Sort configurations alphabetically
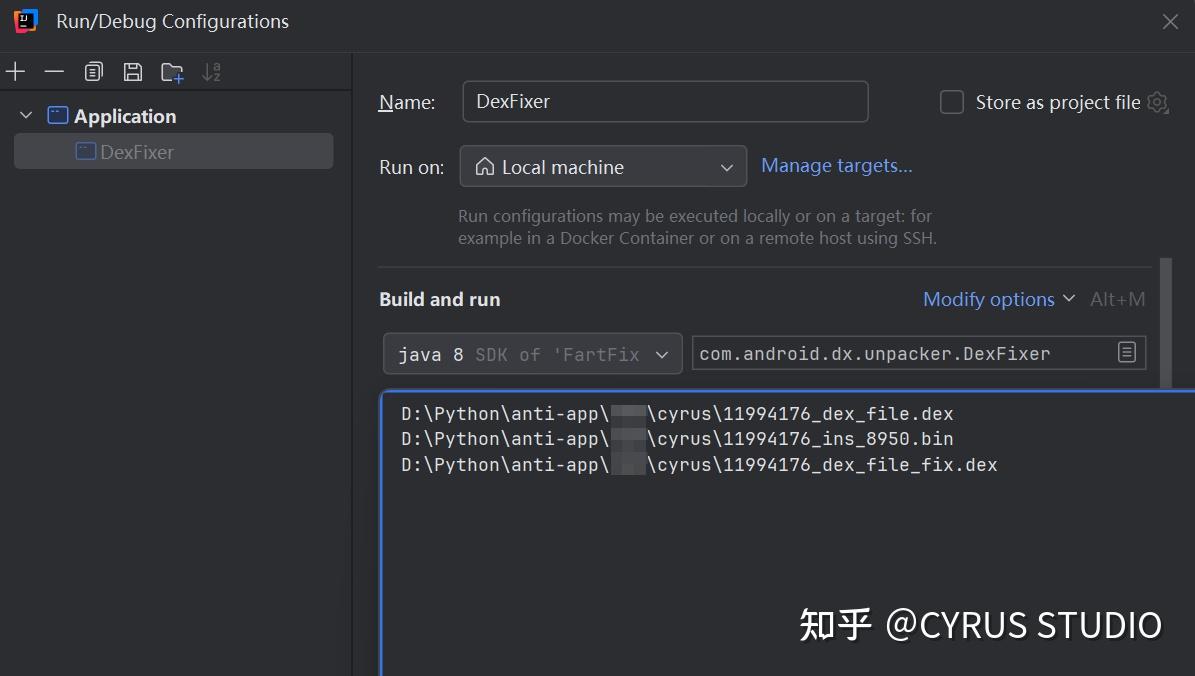1195x676 pixels. (211, 71)
